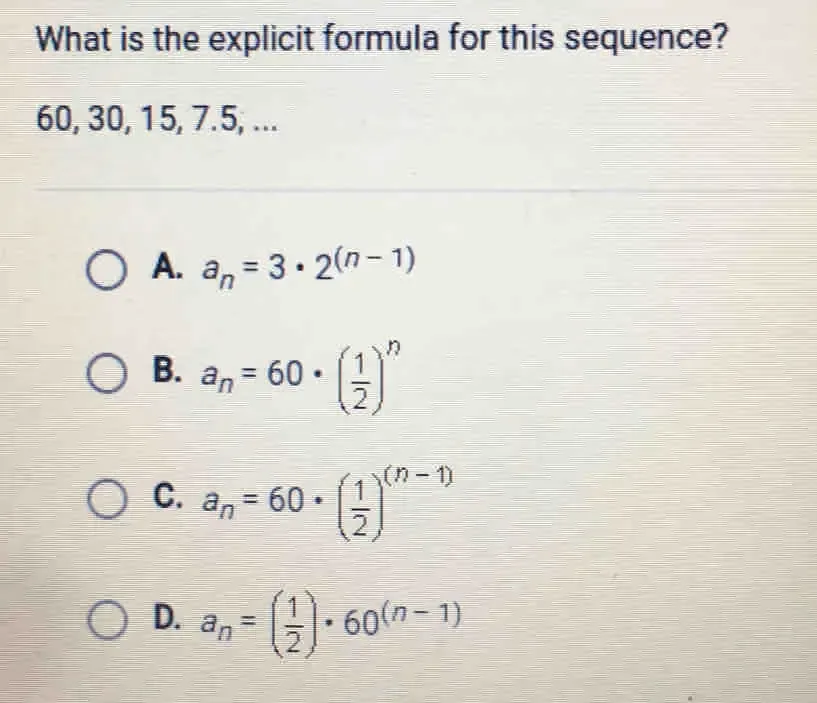Click the bold letter label "A."

click(167, 268)
